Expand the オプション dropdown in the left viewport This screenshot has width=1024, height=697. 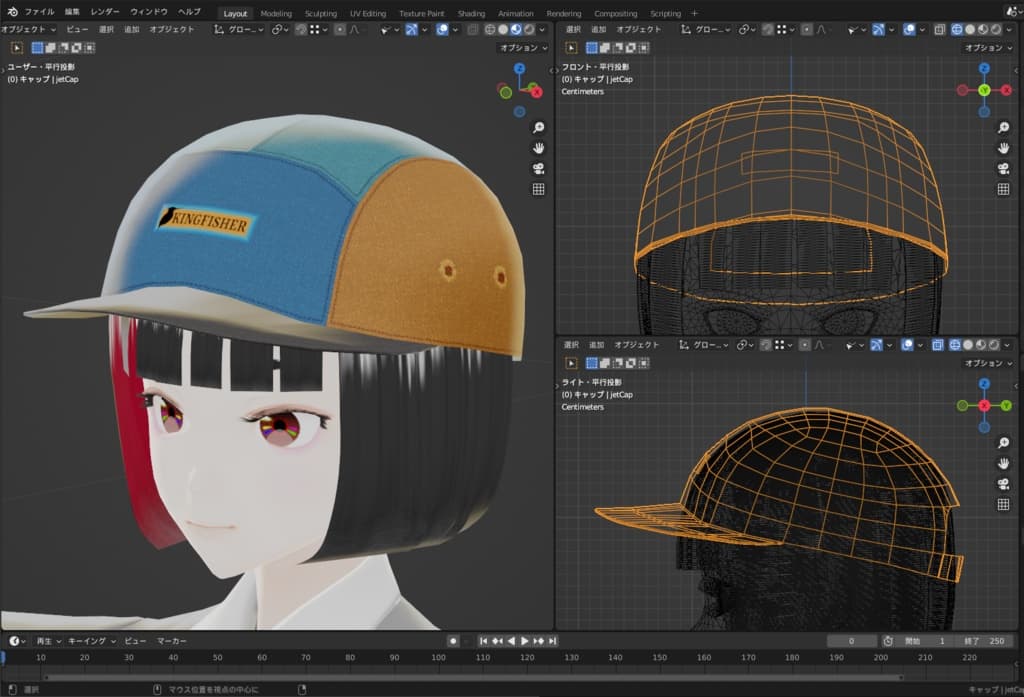tap(524, 47)
